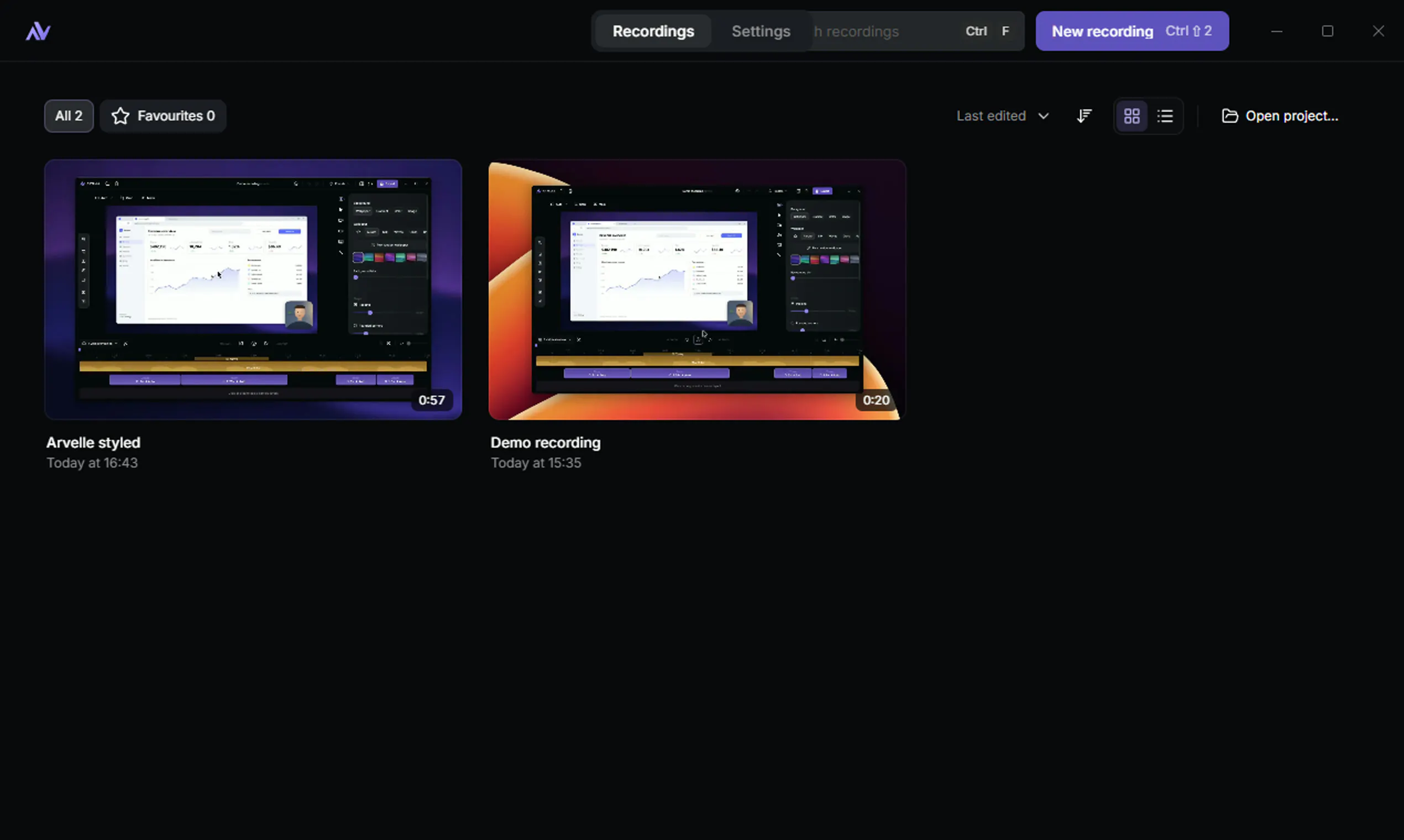Maximize the application window
The image size is (1404, 840).
[1328, 31]
